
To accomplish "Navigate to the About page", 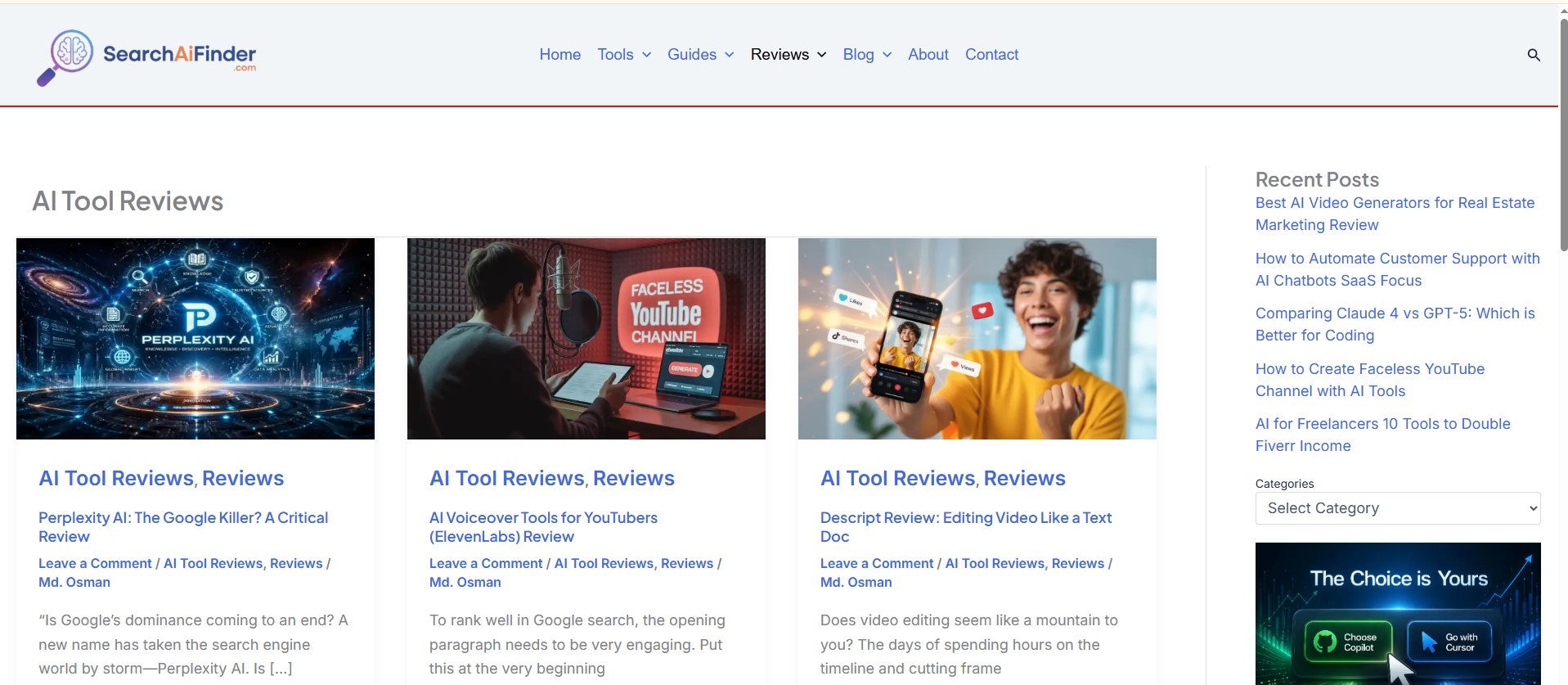I will [928, 55].
